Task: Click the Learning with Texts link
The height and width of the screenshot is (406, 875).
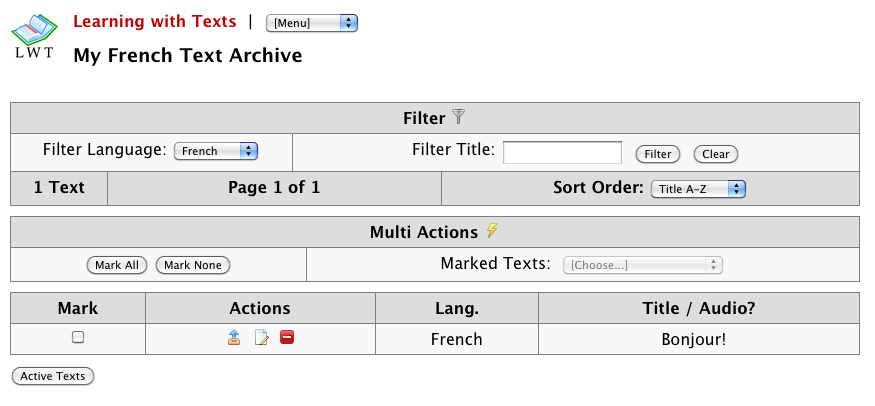Action: pos(155,21)
